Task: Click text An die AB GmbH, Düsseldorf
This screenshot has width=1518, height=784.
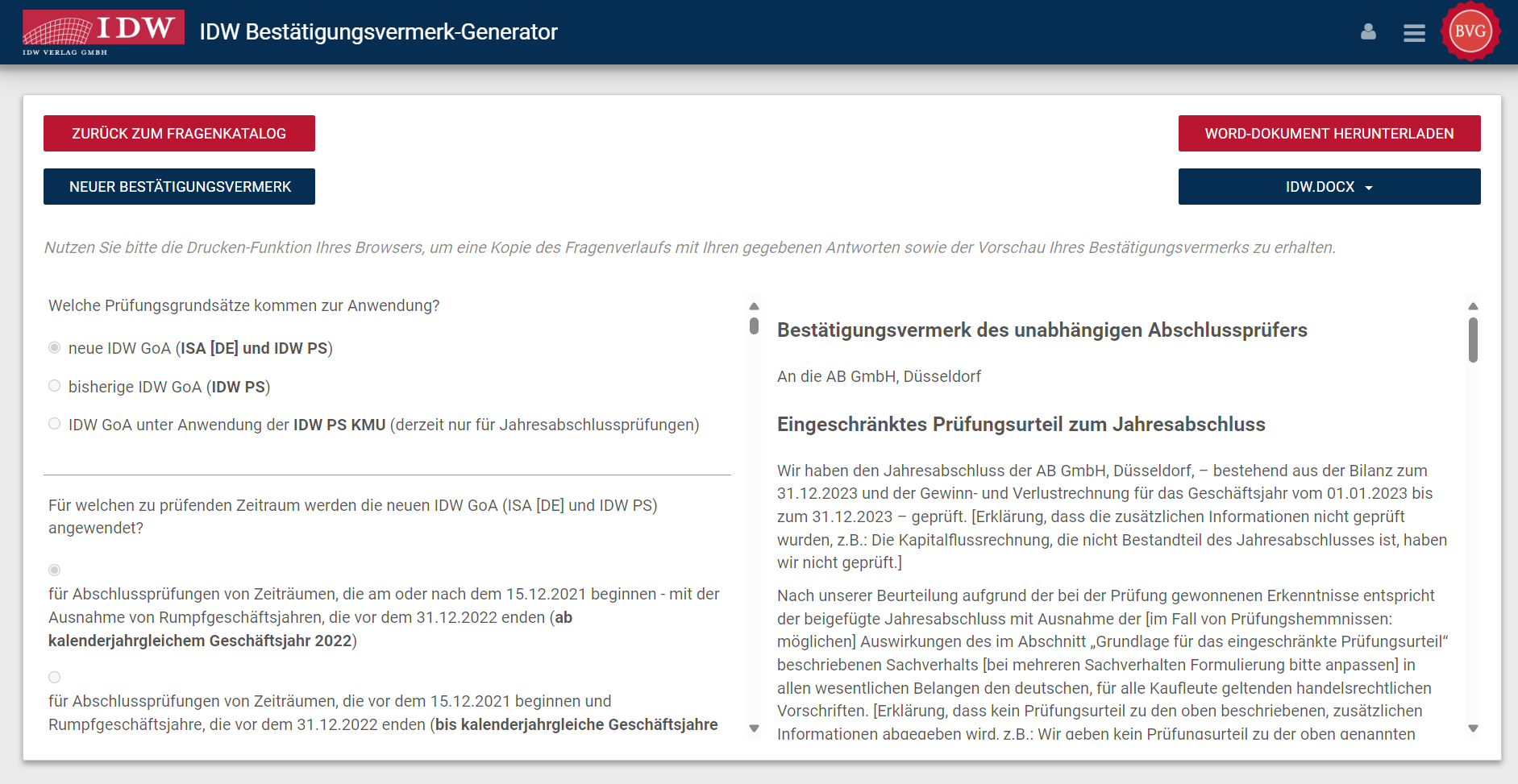Action: [879, 376]
